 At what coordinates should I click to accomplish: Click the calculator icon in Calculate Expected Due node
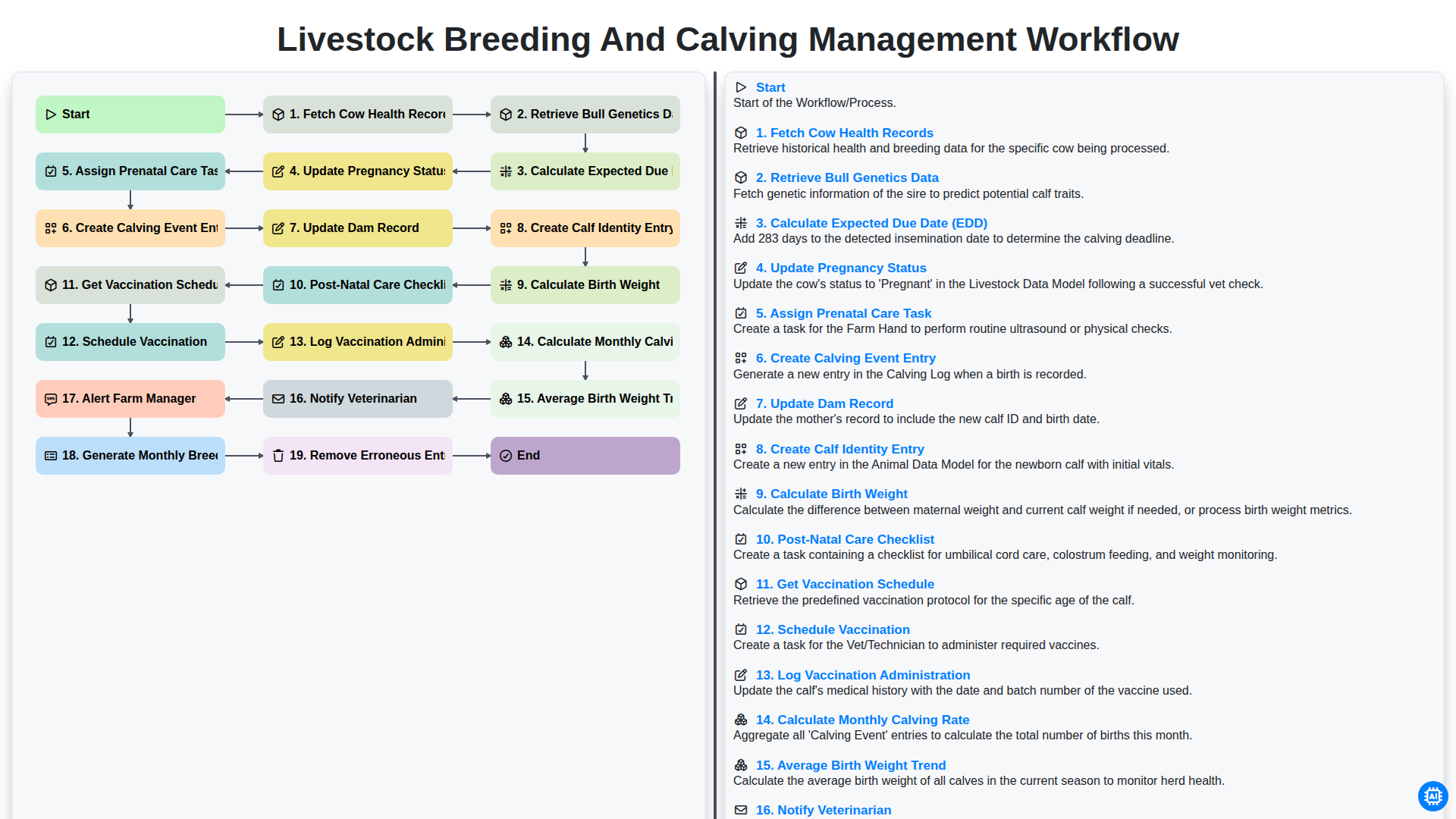pos(506,171)
